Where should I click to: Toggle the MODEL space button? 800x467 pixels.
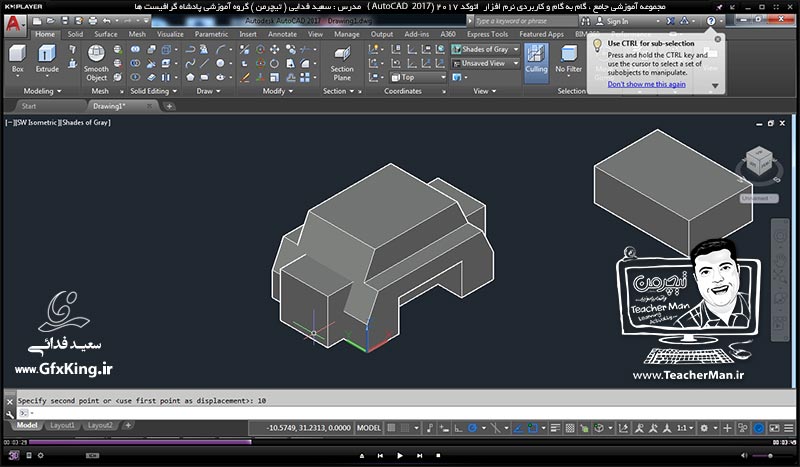point(369,428)
